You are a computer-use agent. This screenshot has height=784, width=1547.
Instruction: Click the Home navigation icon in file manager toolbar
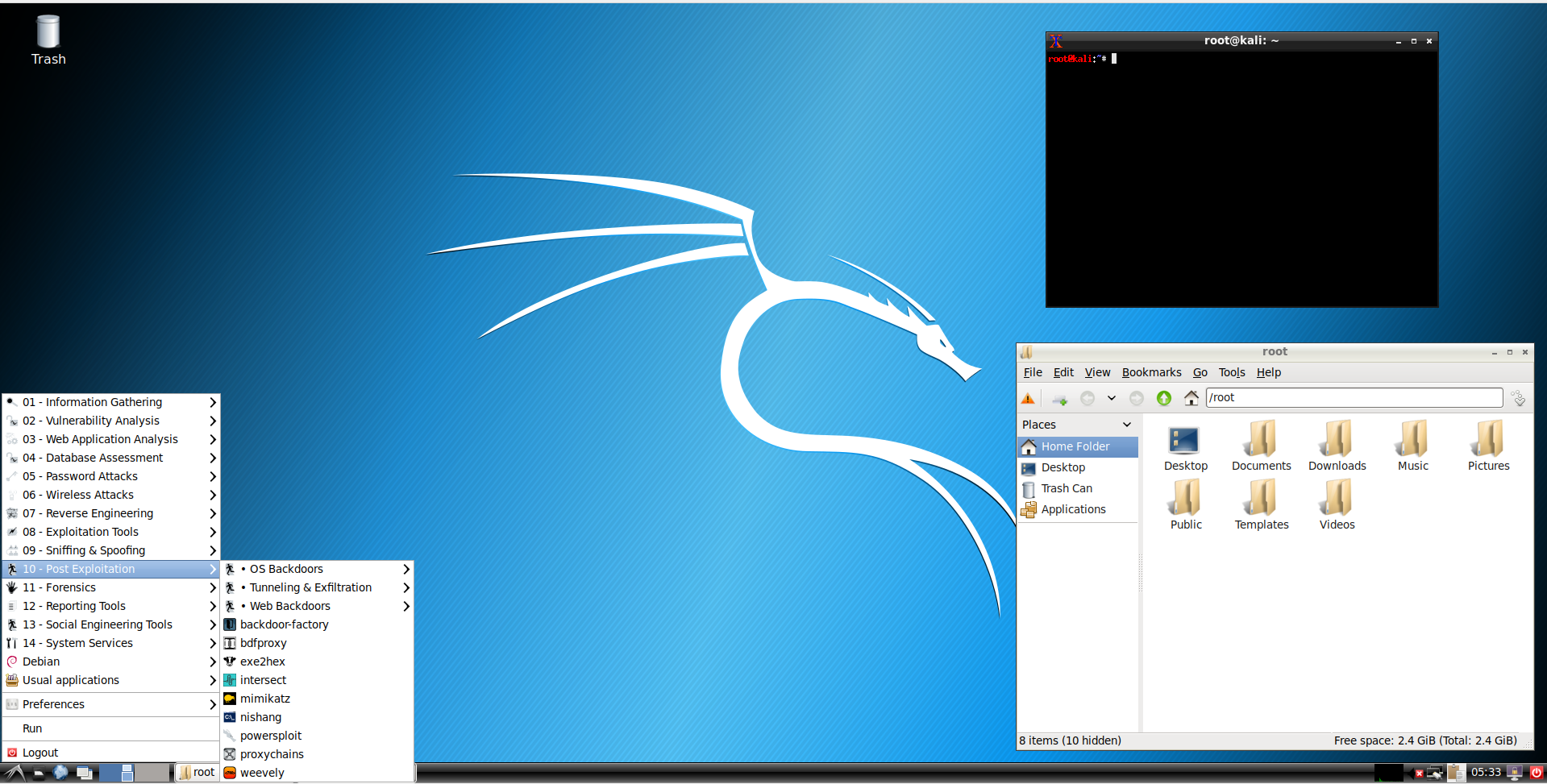(x=1191, y=397)
